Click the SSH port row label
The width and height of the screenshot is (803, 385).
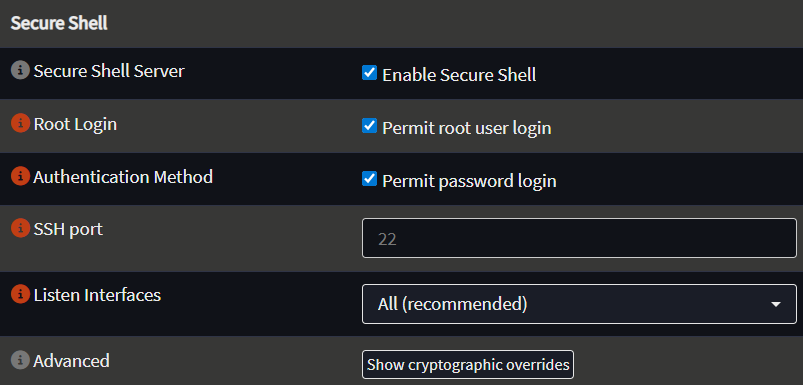coord(68,229)
